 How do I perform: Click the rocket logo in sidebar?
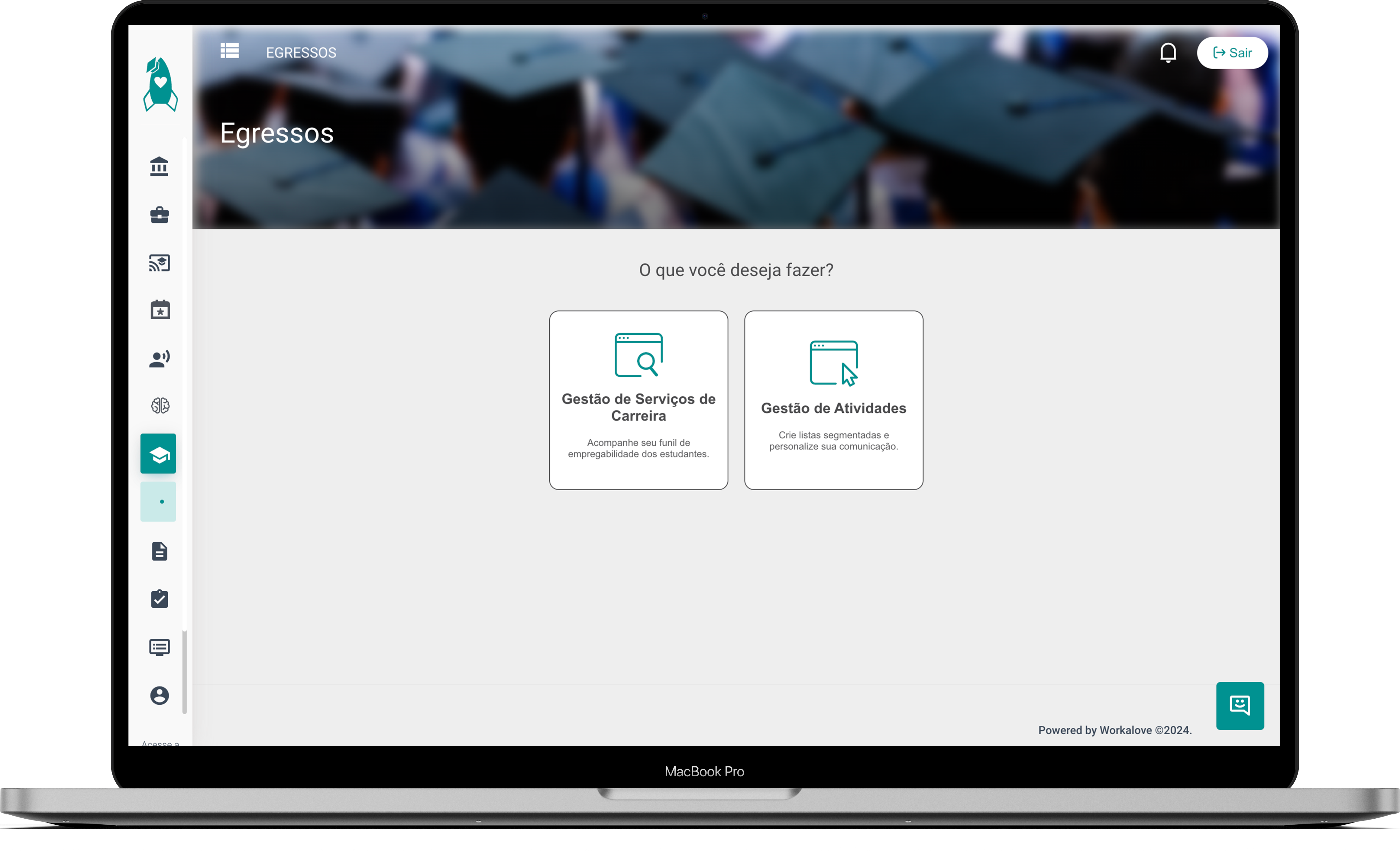coord(160,84)
